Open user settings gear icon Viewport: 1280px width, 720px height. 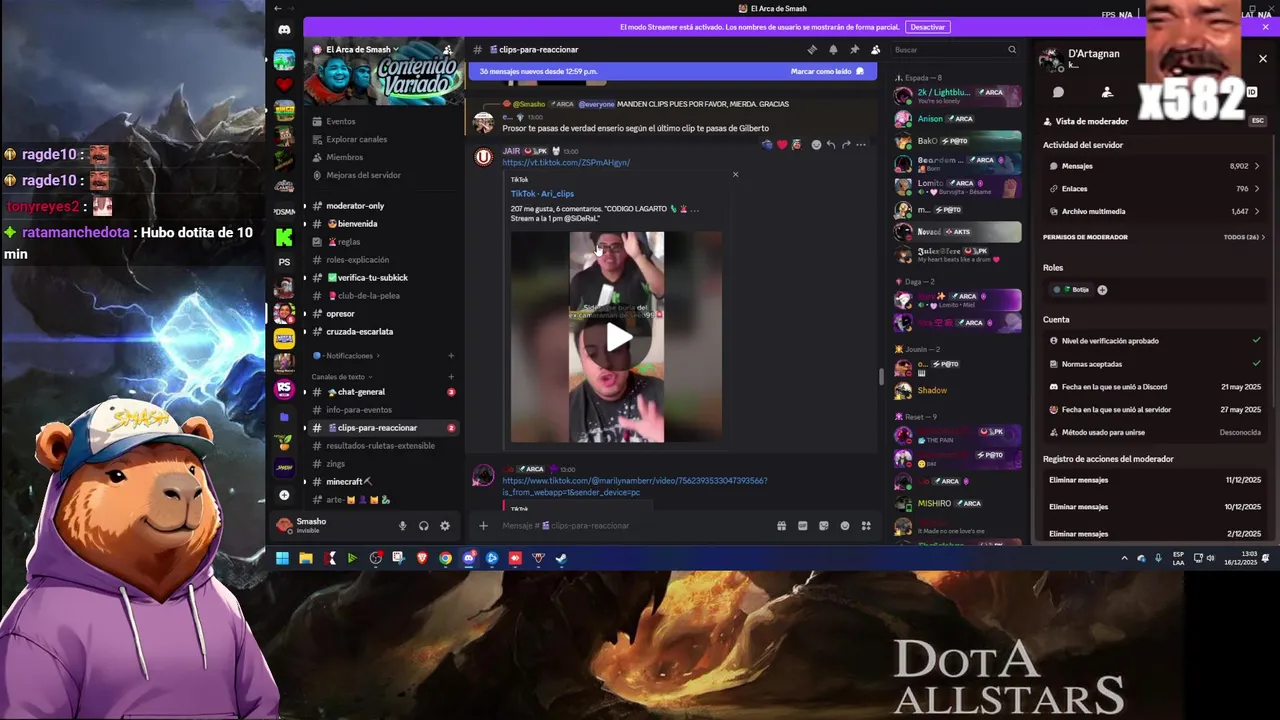pos(445,526)
